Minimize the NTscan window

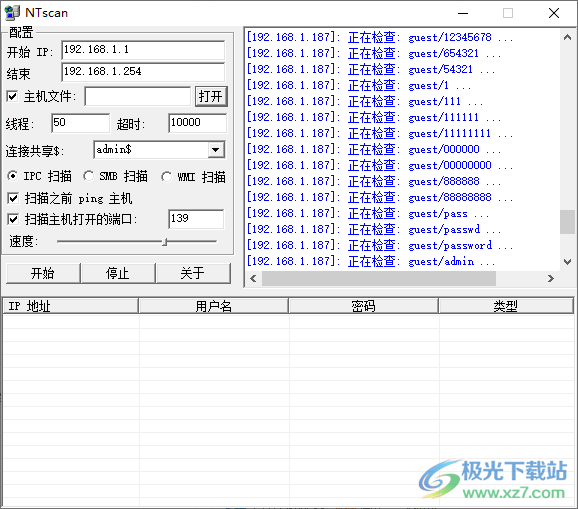463,13
